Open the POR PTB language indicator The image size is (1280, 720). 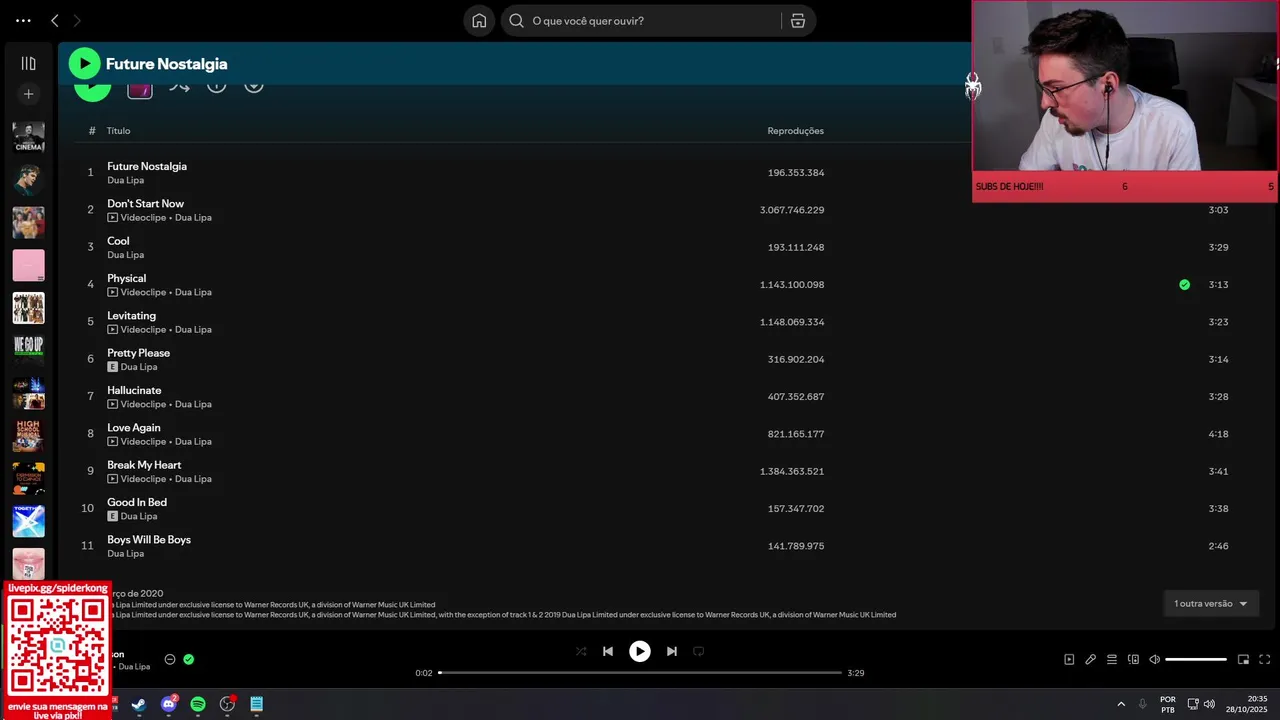pos(1168,704)
